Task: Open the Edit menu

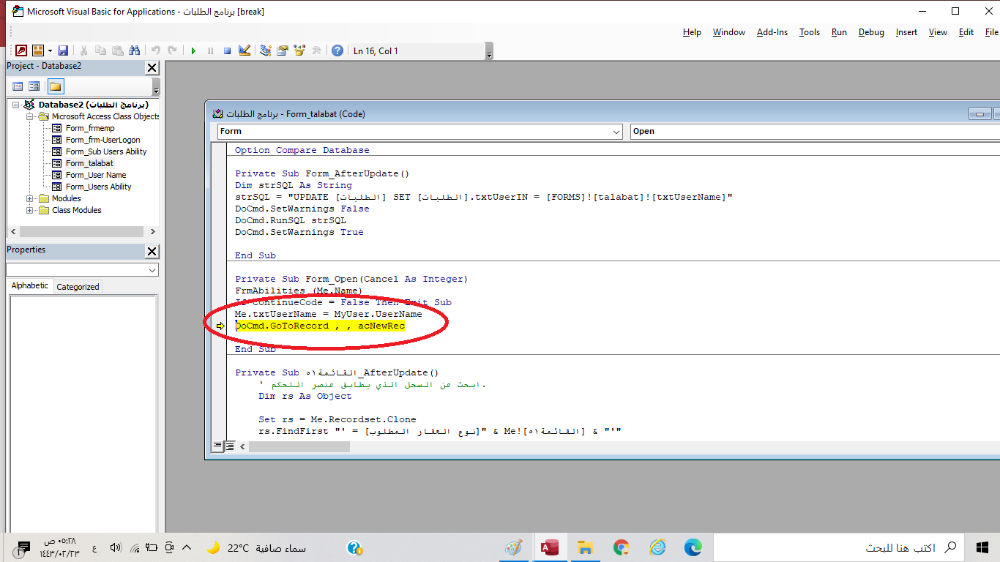Action: tap(966, 32)
